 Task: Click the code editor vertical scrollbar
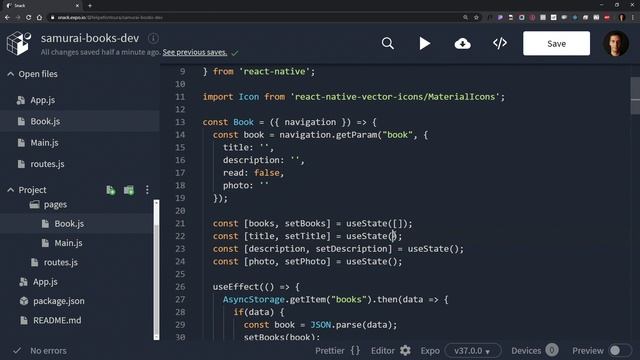pos(635,96)
